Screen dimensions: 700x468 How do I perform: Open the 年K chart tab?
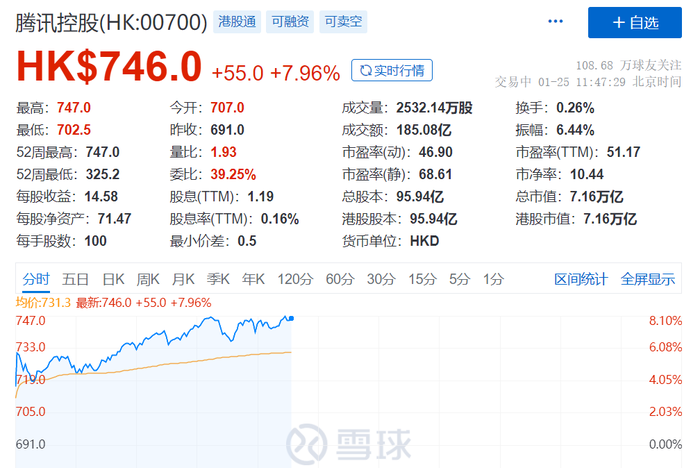[253, 279]
